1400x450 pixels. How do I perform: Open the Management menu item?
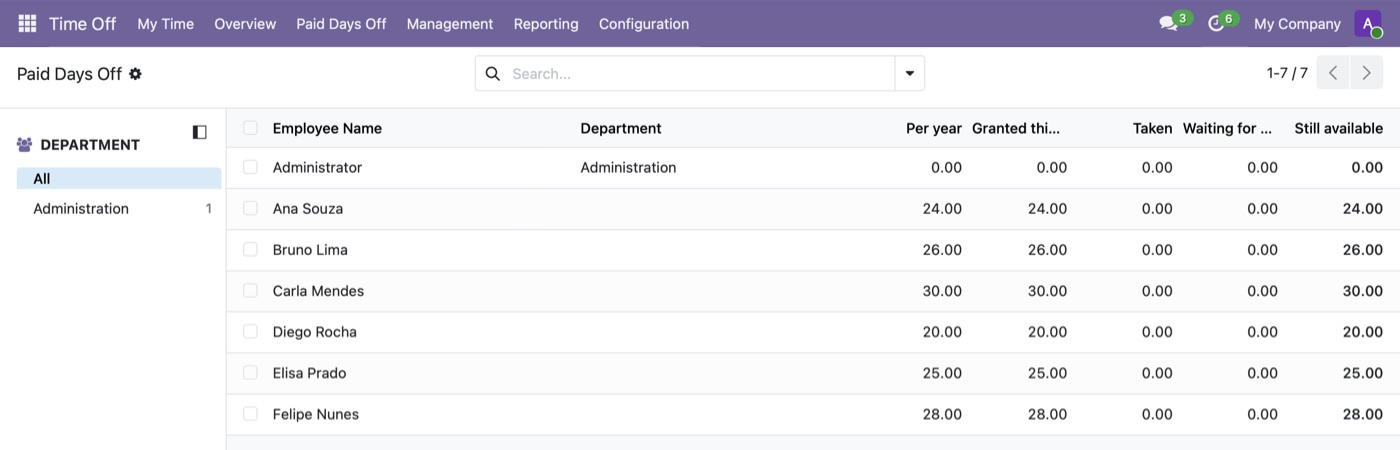click(450, 23)
